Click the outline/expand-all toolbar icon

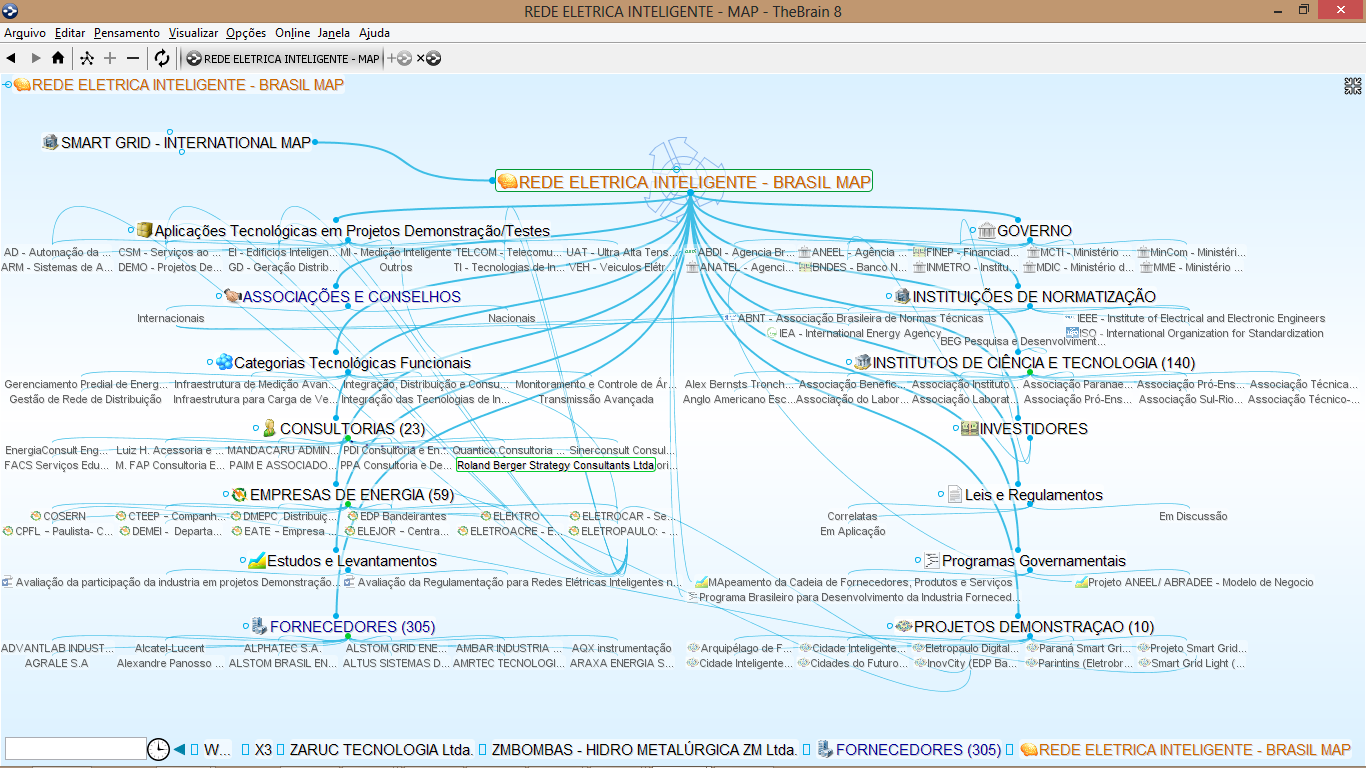click(87, 59)
